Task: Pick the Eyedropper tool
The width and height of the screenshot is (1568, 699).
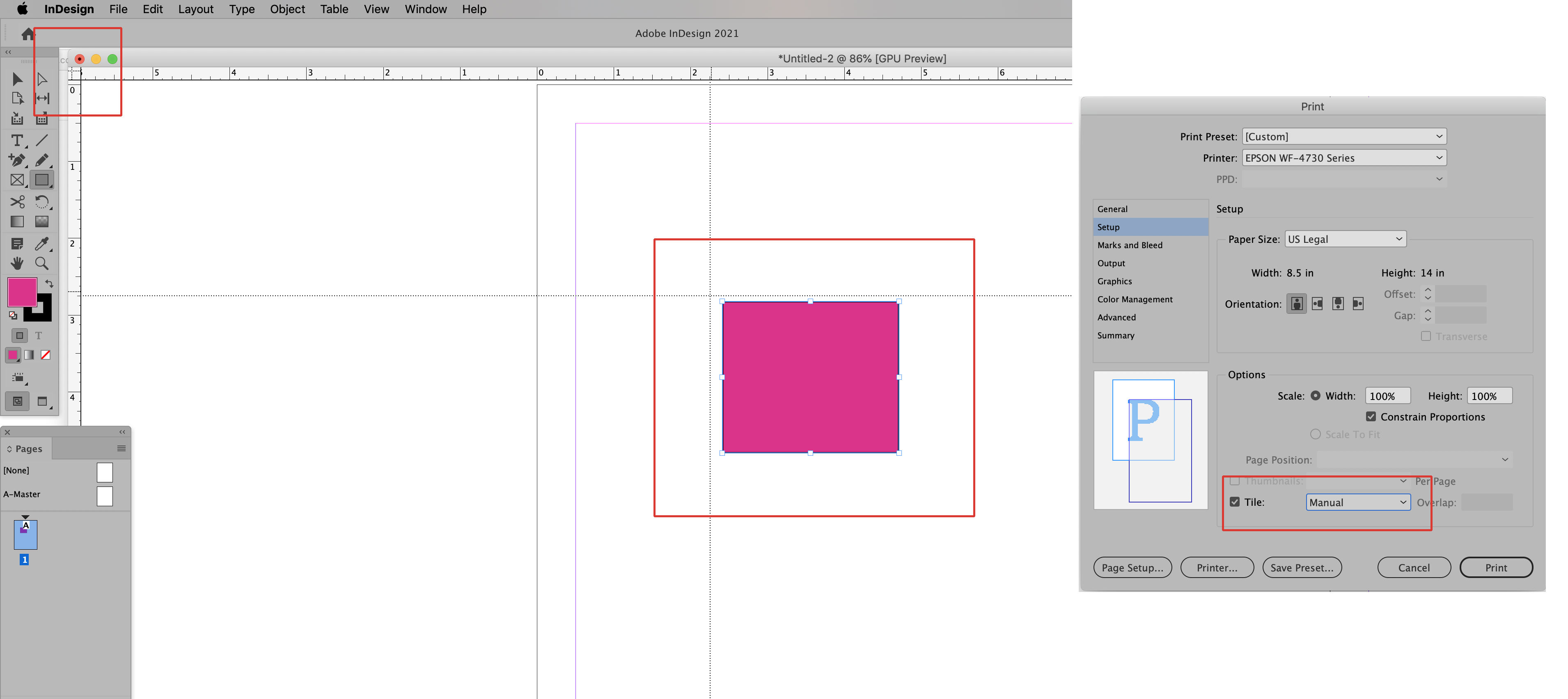Action: click(x=41, y=244)
